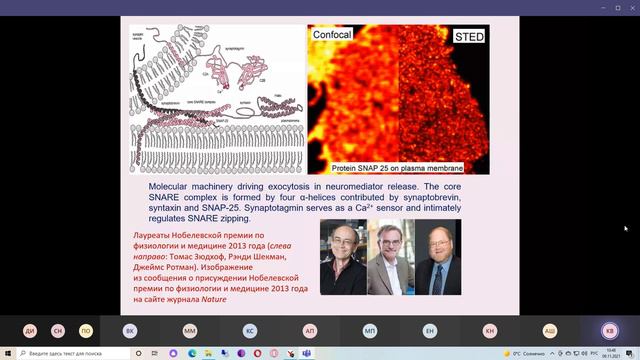Open the notification center icon
This screenshot has width=640, height=360.
(x=629, y=353)
